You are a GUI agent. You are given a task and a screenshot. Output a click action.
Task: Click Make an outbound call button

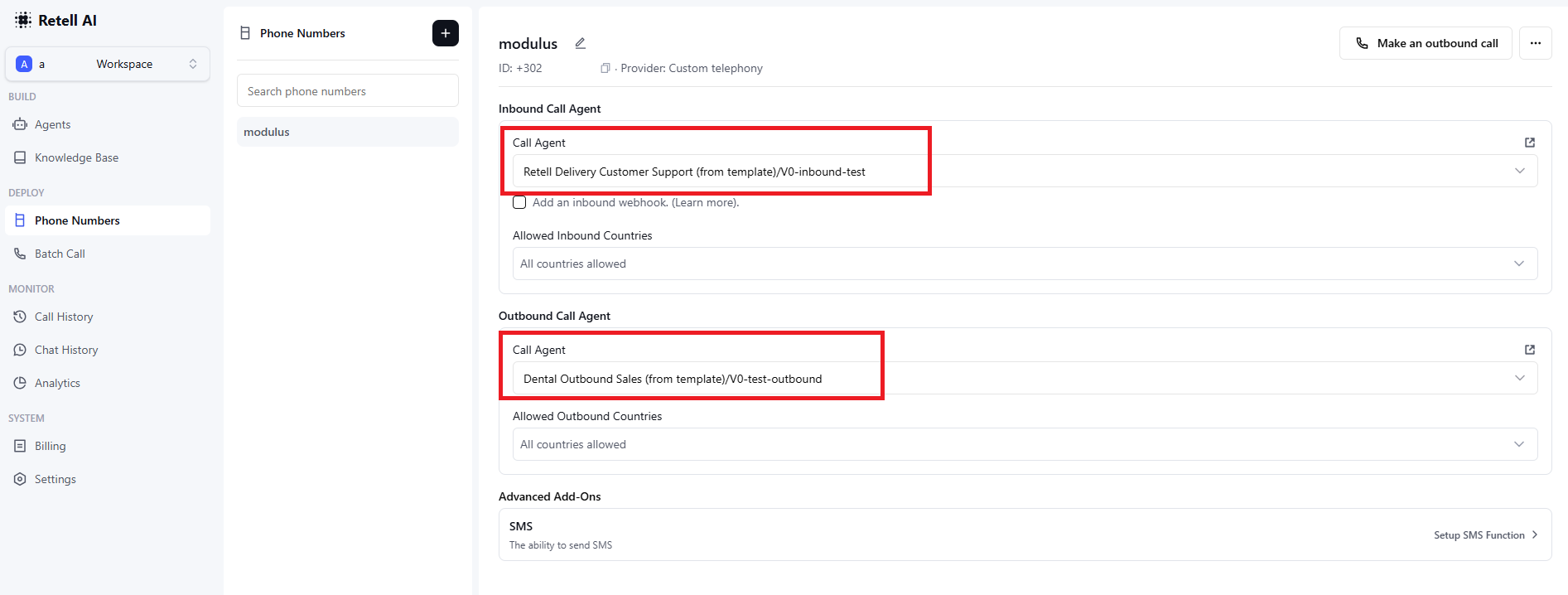(x=1425, y=43)
